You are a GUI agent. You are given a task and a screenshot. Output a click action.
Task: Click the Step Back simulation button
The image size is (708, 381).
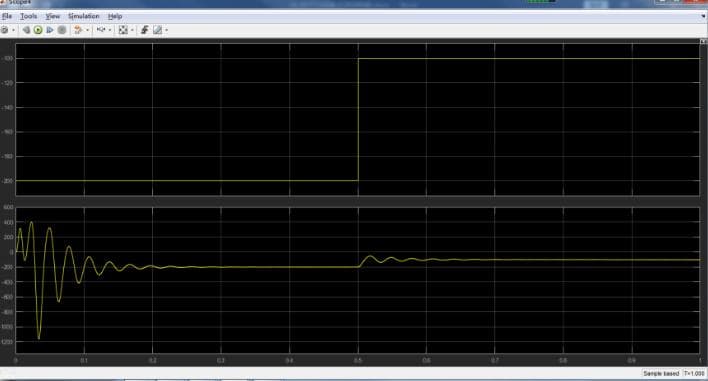pyautogui.click(x=26, y=30)
